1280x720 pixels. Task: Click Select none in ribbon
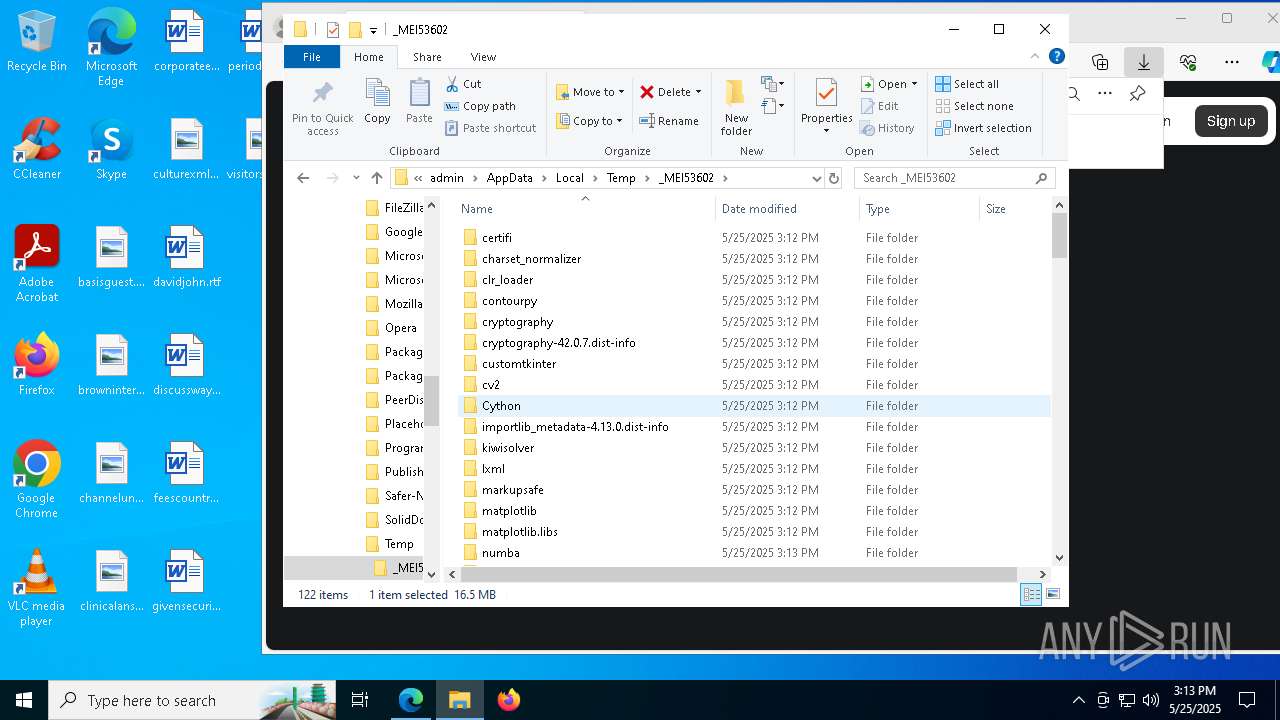pos(974,106)
